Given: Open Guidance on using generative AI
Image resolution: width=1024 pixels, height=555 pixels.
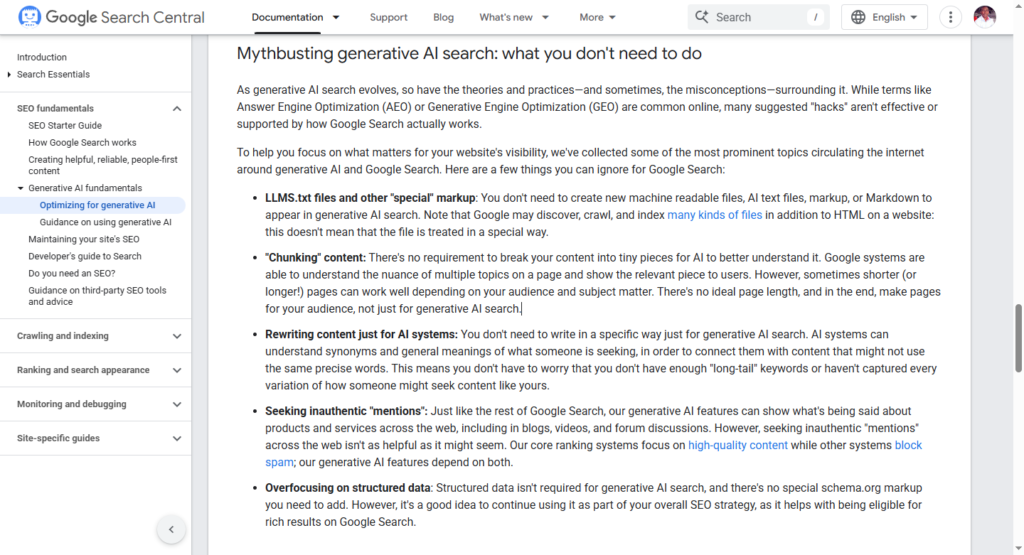Looking at the screenshot, I should coord(105,222).
